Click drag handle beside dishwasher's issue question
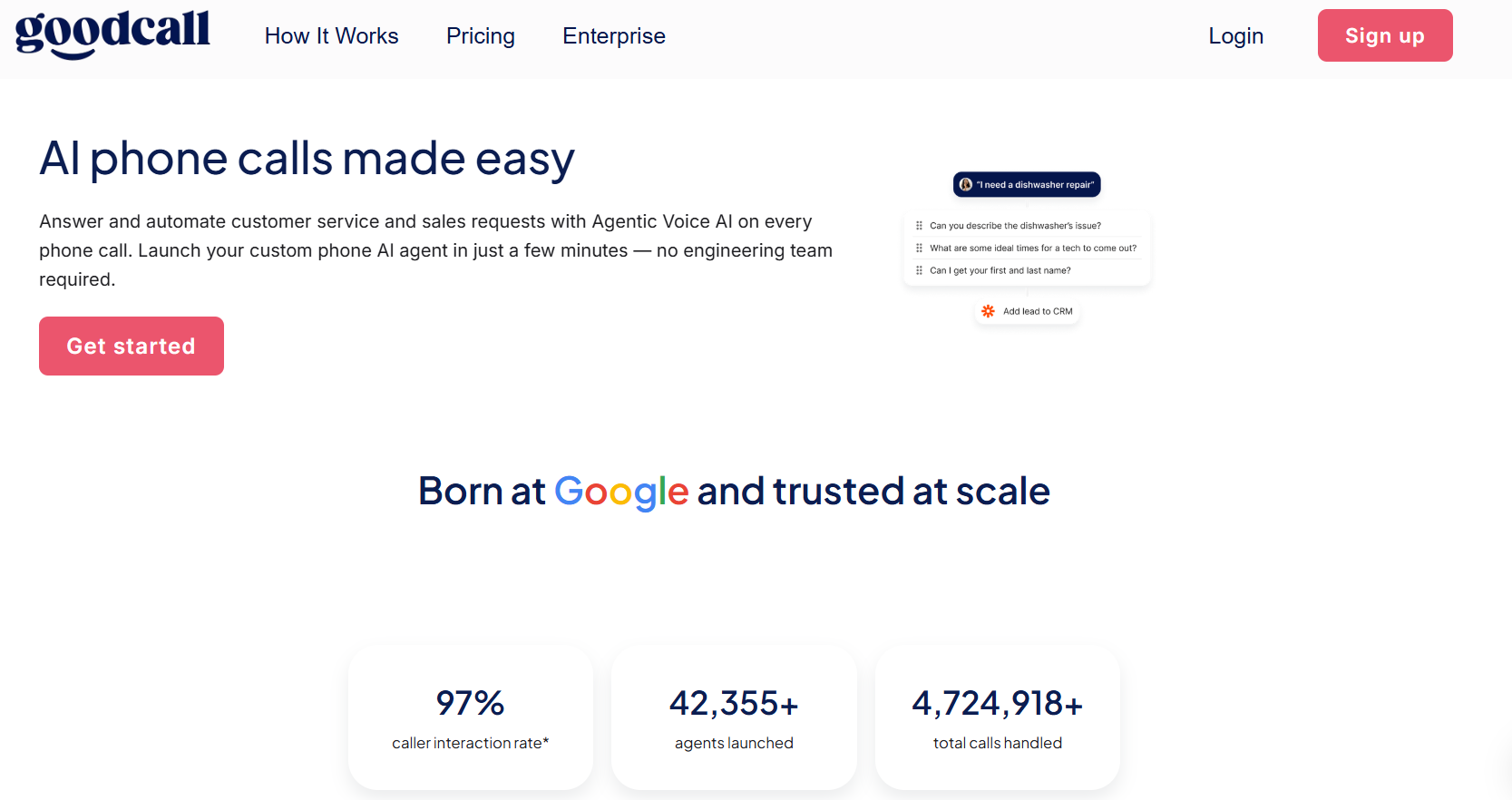1512x800 pixels. click(x=919, y=226)
